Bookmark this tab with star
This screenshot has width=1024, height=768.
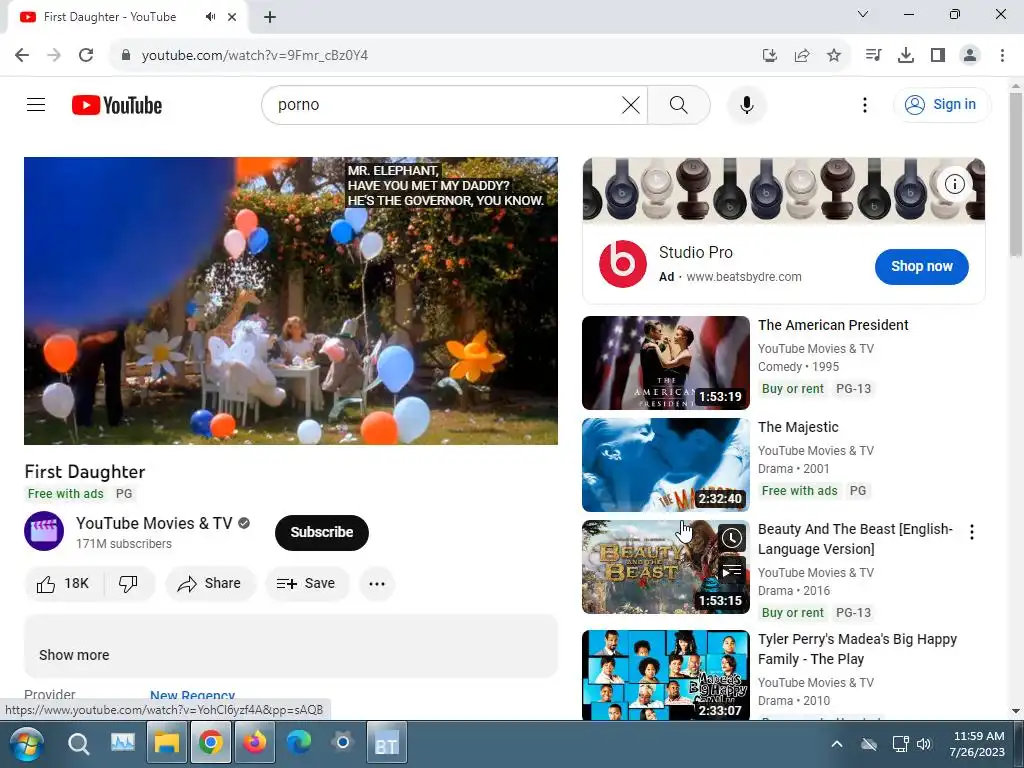click(834, 56)
